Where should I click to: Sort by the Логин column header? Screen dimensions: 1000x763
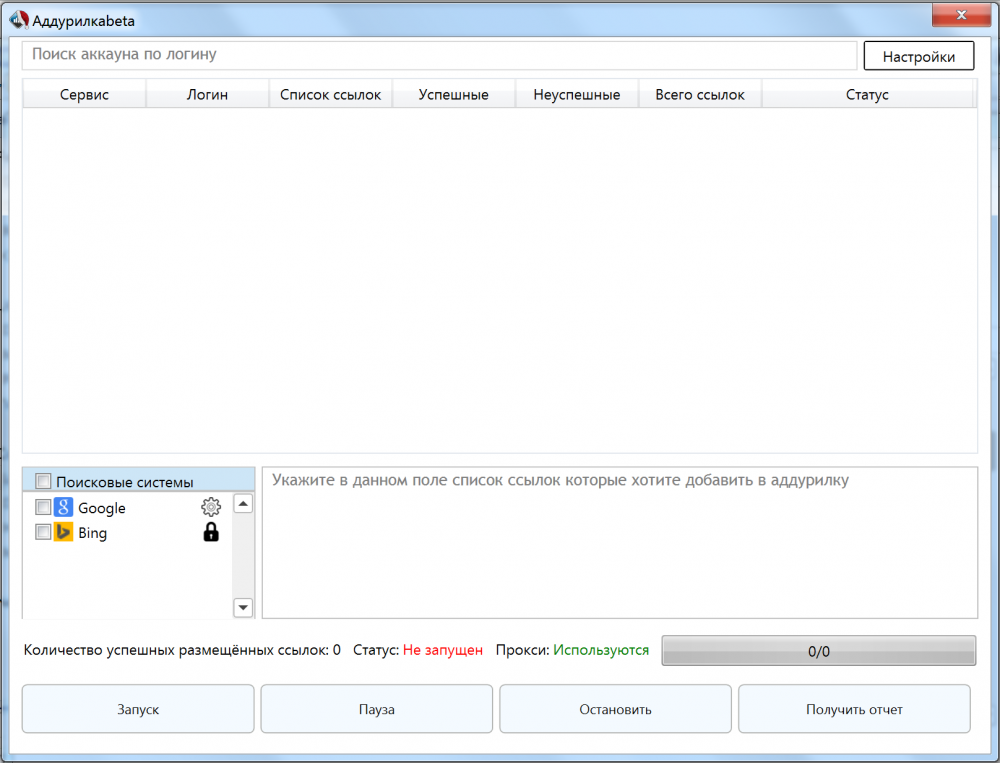(x=207, y=94)
